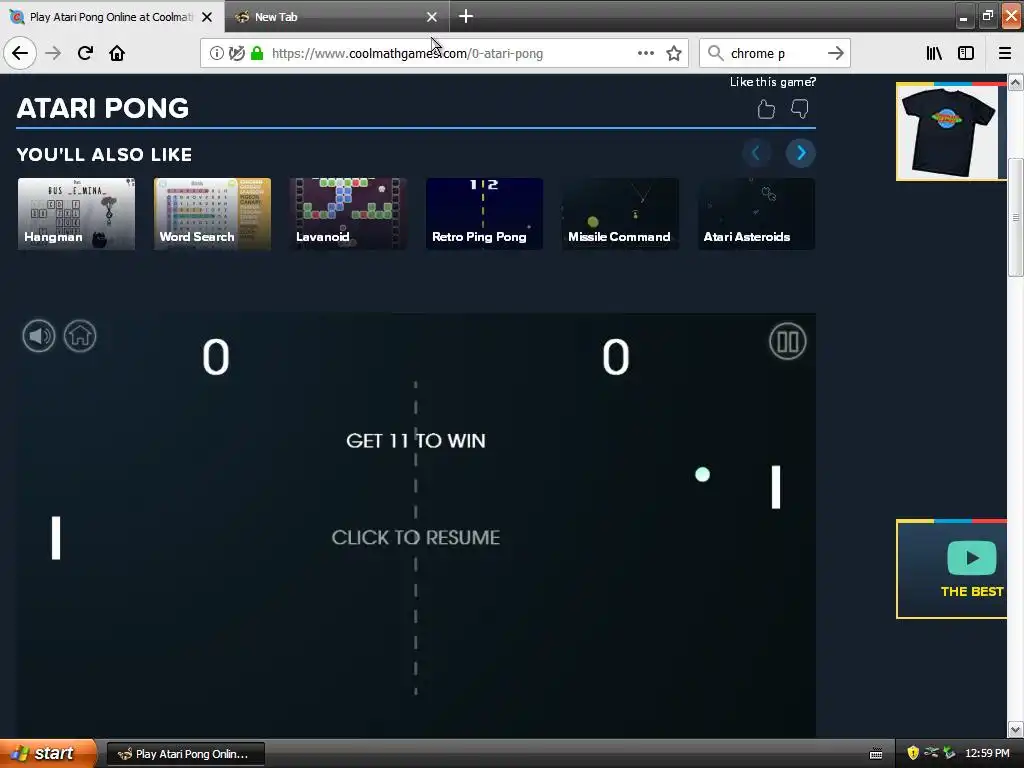Open a new tab with plus button
The width and height of the screenshot is (1024, 768).
point(466,16)
